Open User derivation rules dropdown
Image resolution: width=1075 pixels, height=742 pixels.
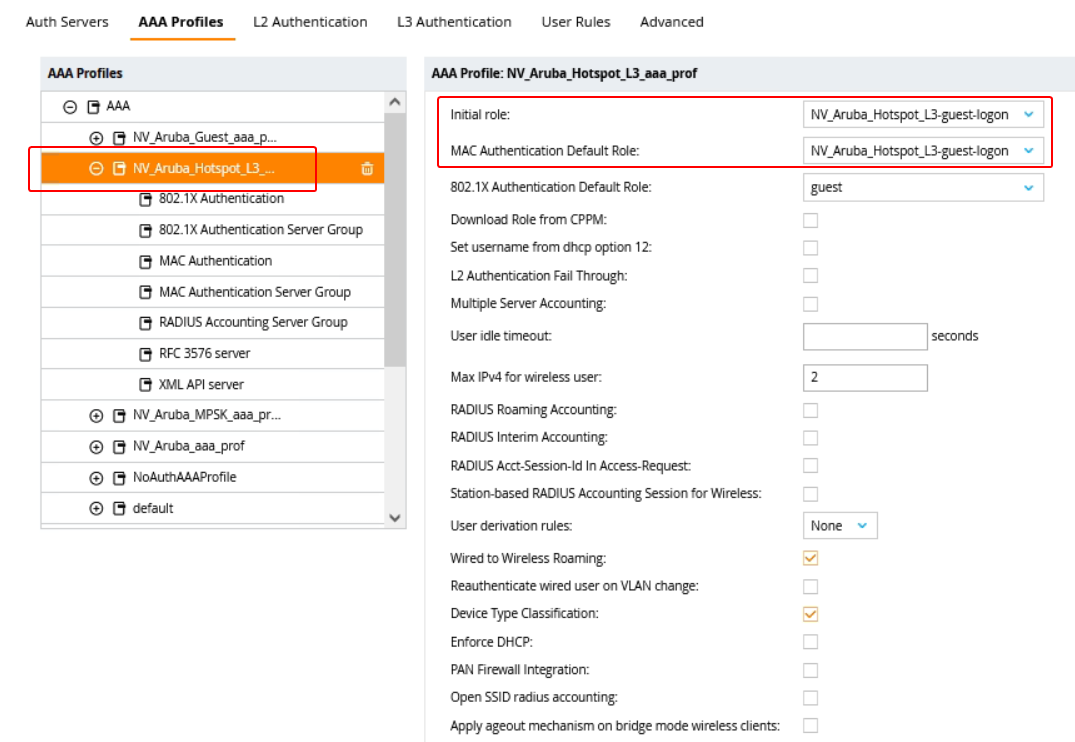[x=839, y=526]
